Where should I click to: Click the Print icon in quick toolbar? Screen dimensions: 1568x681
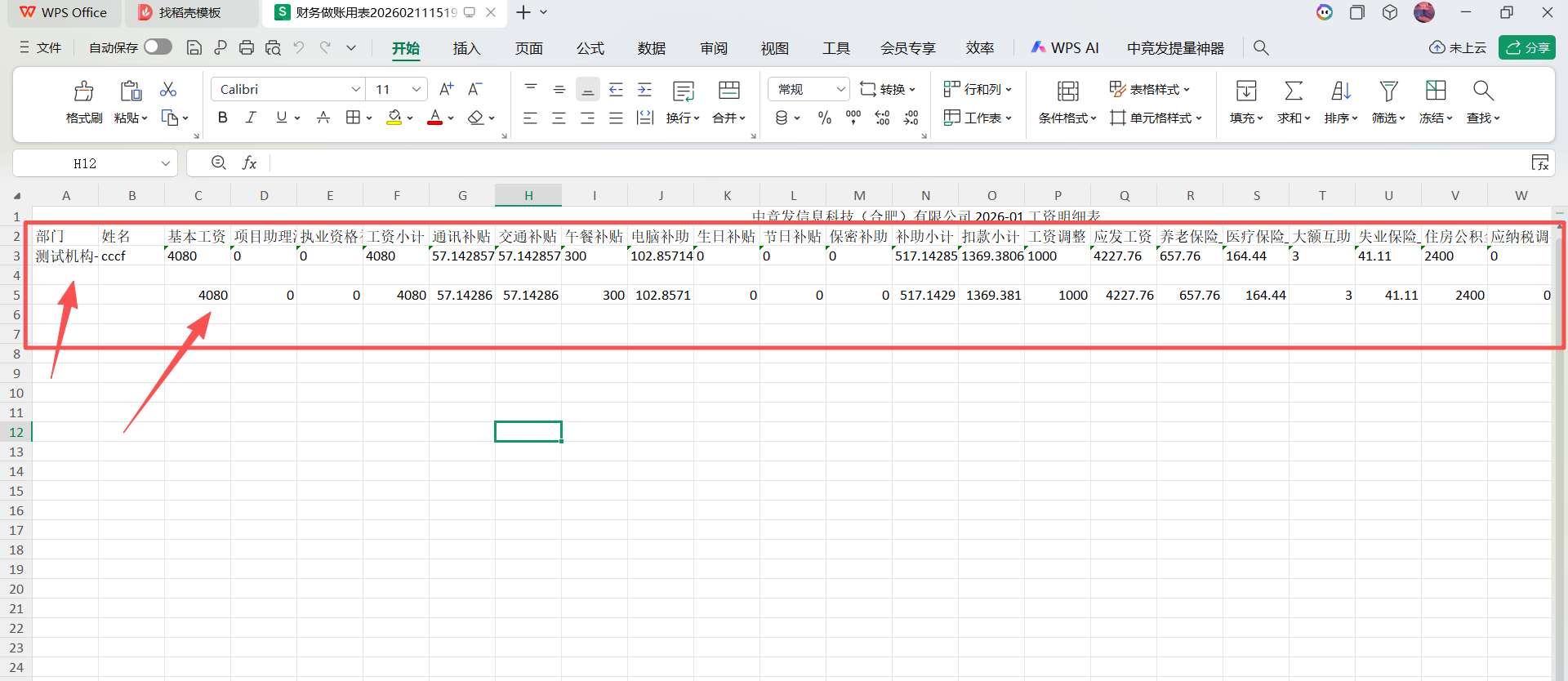point(247,48)
